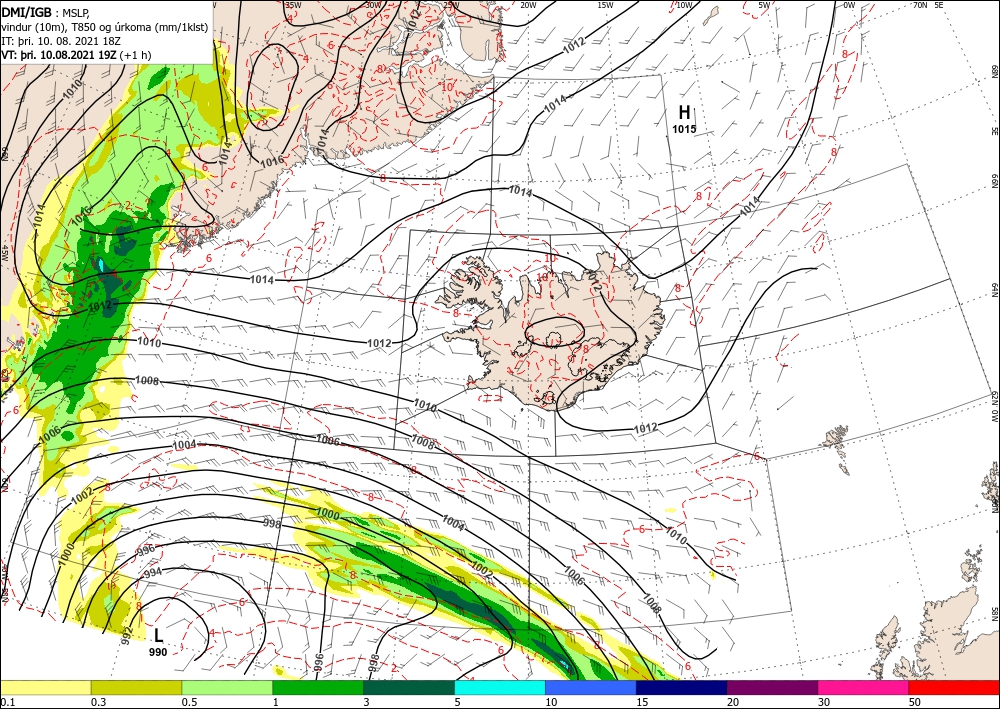Click the '10W' longitude label at the top
Viewport: 1000px width, 709px height.
[x=684, y=5]
